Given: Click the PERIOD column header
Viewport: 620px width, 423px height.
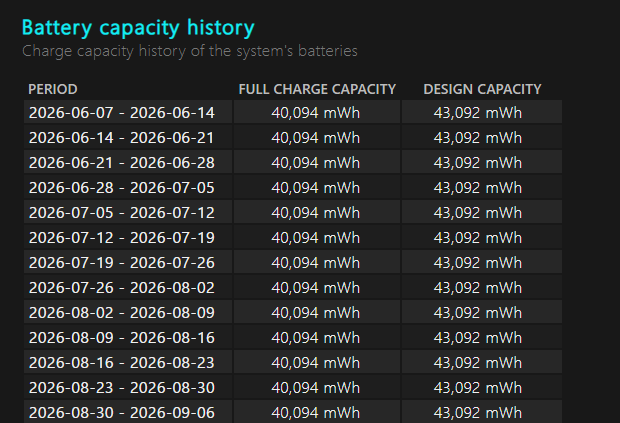Looking at the screenshot, I should pos(53,89).
